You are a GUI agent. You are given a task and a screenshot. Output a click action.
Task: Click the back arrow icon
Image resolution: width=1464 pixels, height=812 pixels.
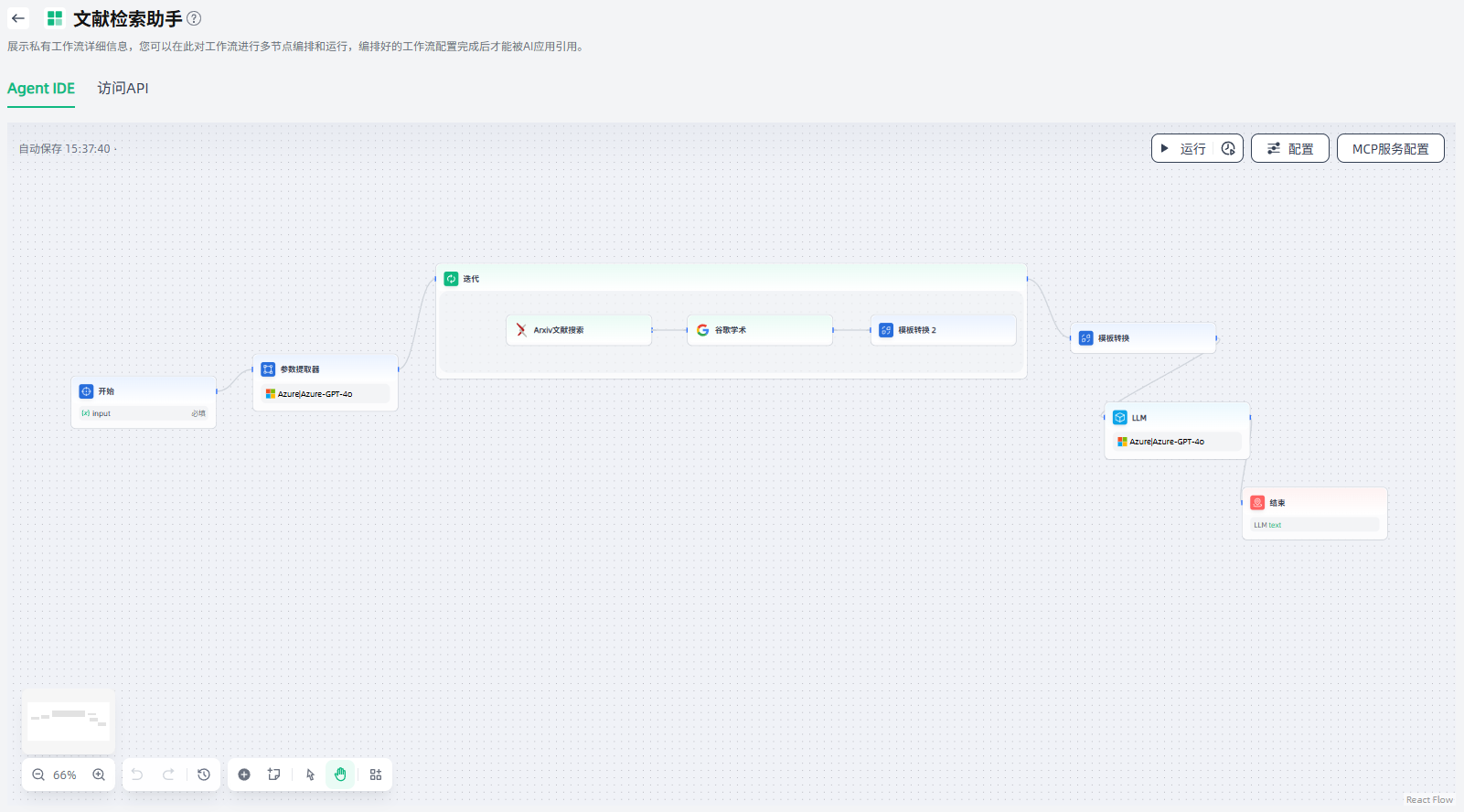coord(18,18)
